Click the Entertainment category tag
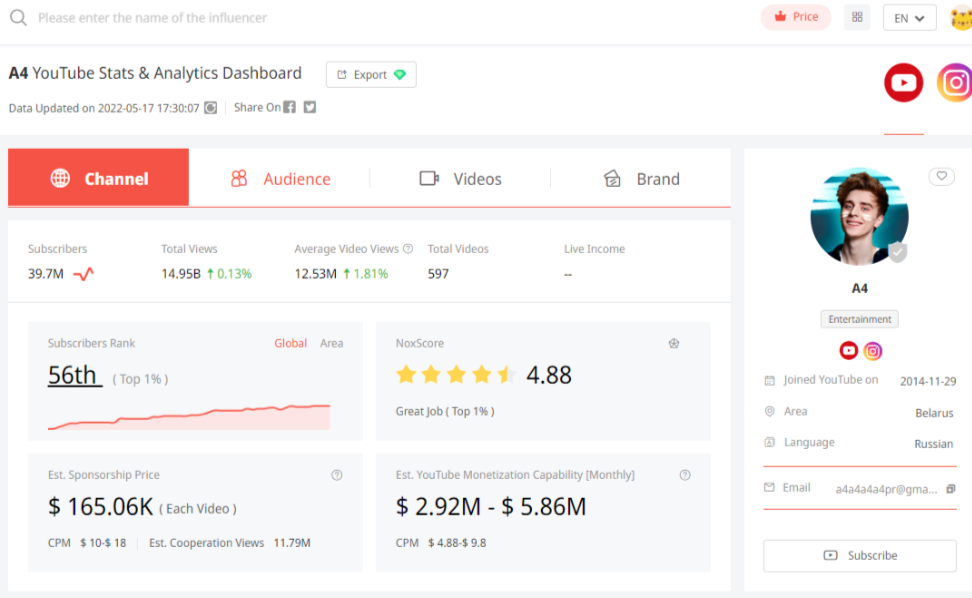The height and width of the screenshot is (598, 972). (x=860, y=319)
